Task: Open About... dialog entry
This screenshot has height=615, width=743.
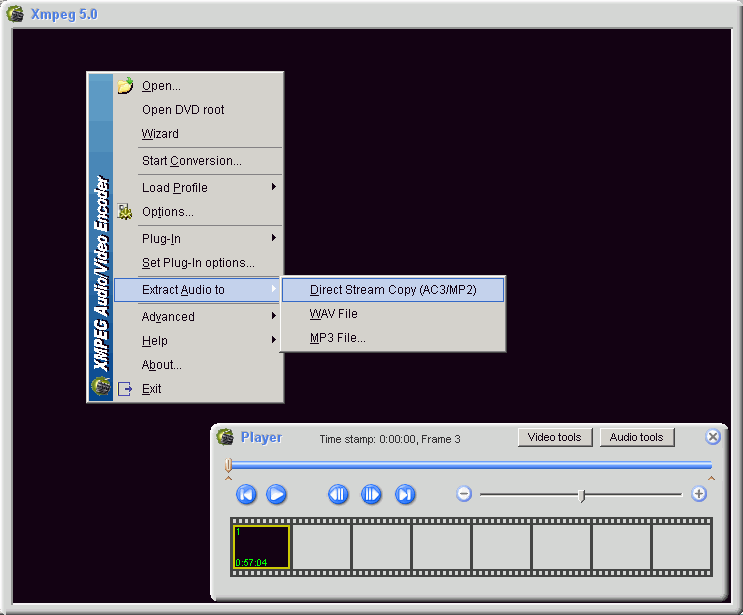Action: [x=199, y=365]
